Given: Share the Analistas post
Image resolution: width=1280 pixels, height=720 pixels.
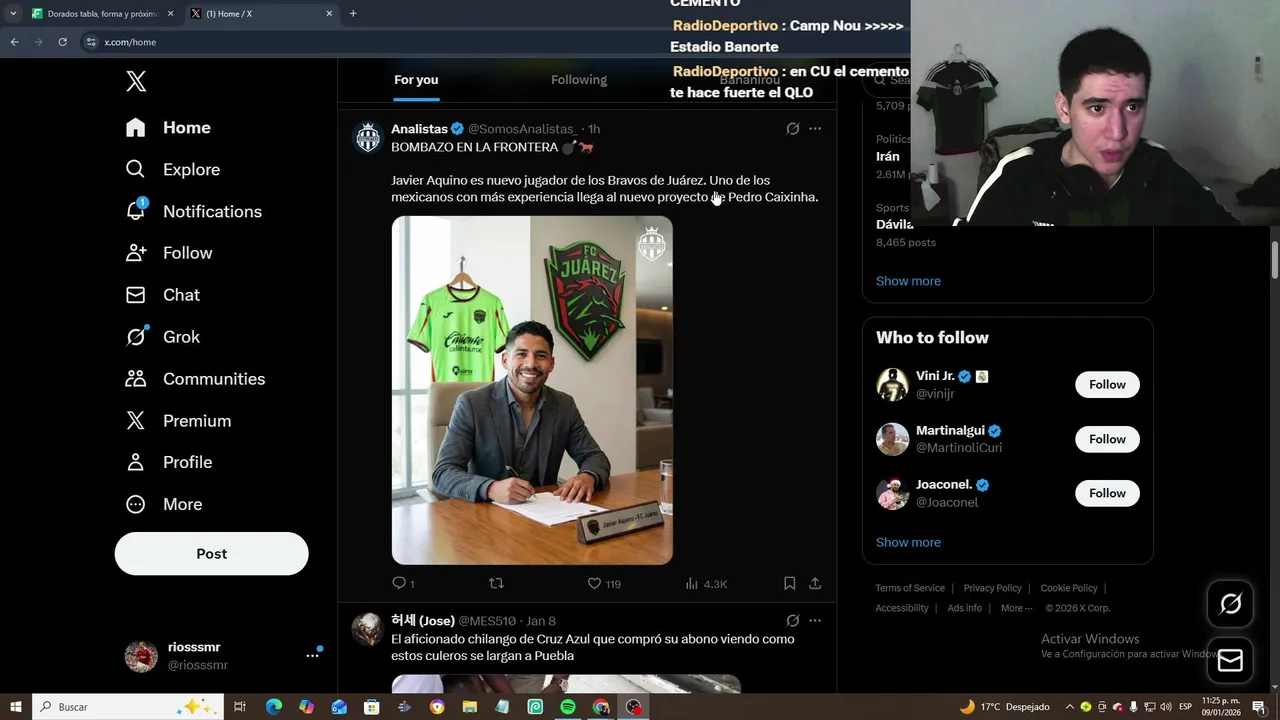Looking at the screenshot, I should click(815, 583).
